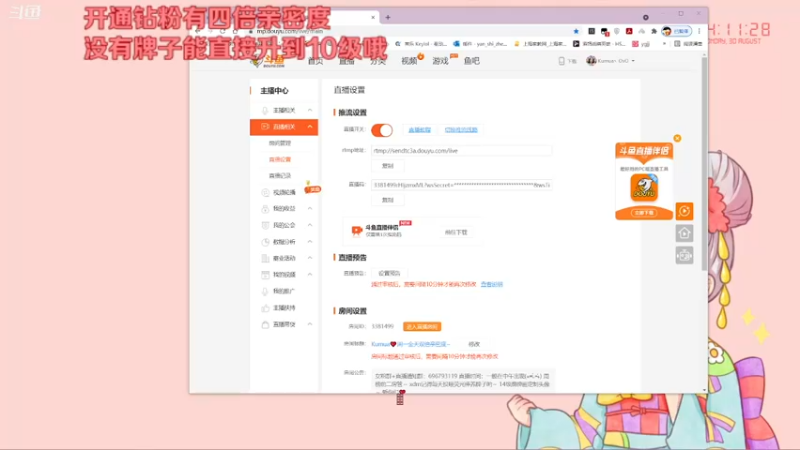Select 房间管理 in the sidebar
Image resolution: width=800 pixels, height=450 pixels.
pos(280,143)
